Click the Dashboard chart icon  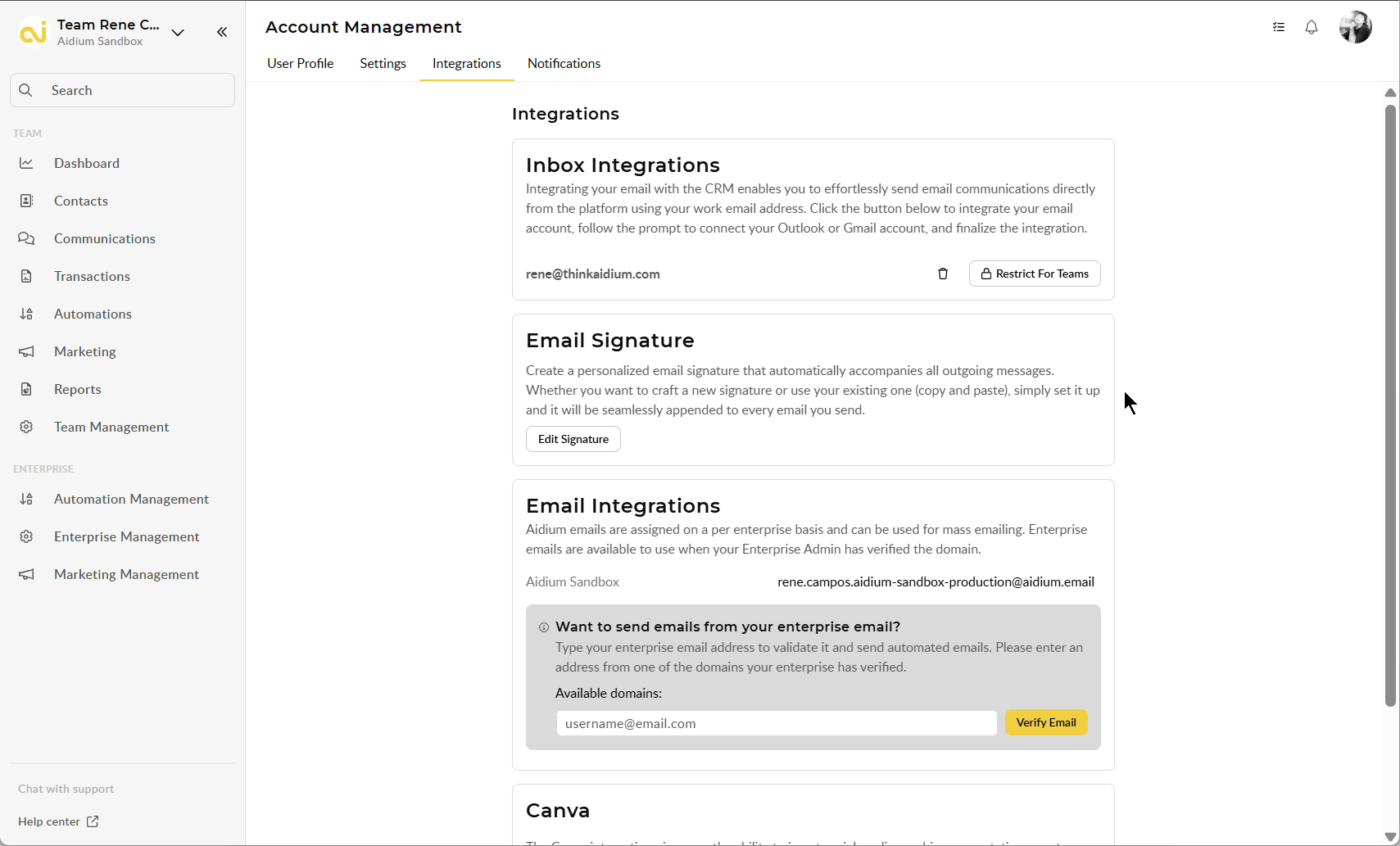point(26,163)
